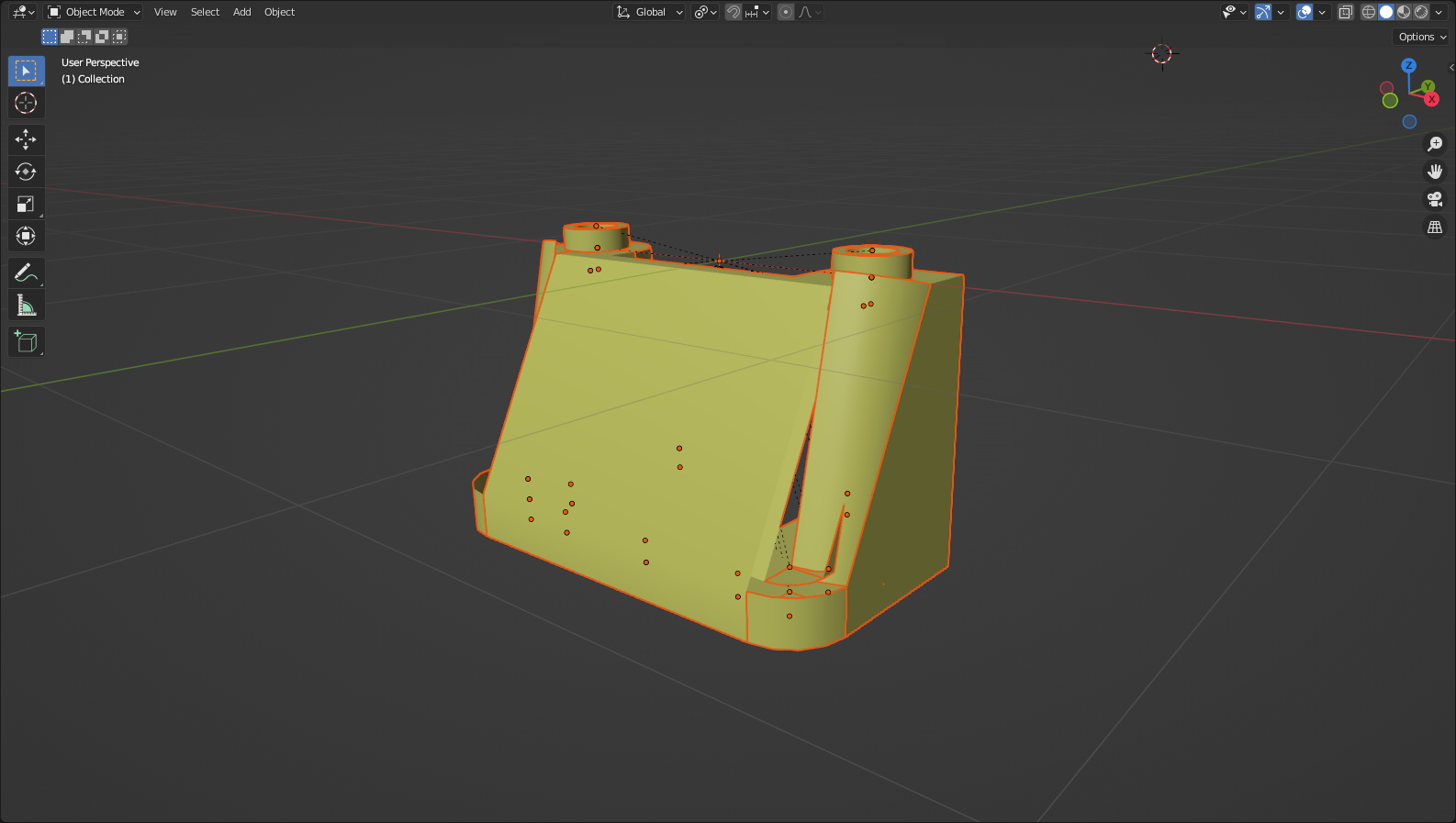Click the 3D cursor in viewport
Screen dimensions: 1456x823
point(1161,54)
